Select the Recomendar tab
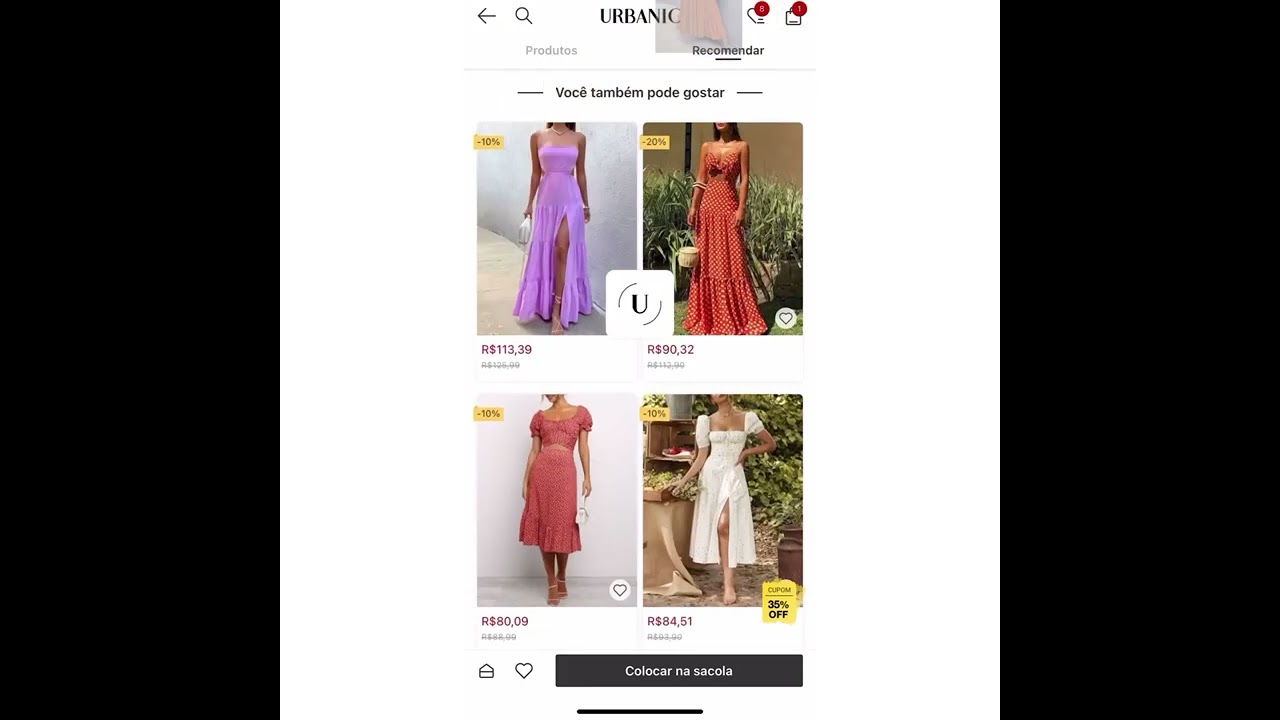This screenshot has height=720, width=1280. 728,50
